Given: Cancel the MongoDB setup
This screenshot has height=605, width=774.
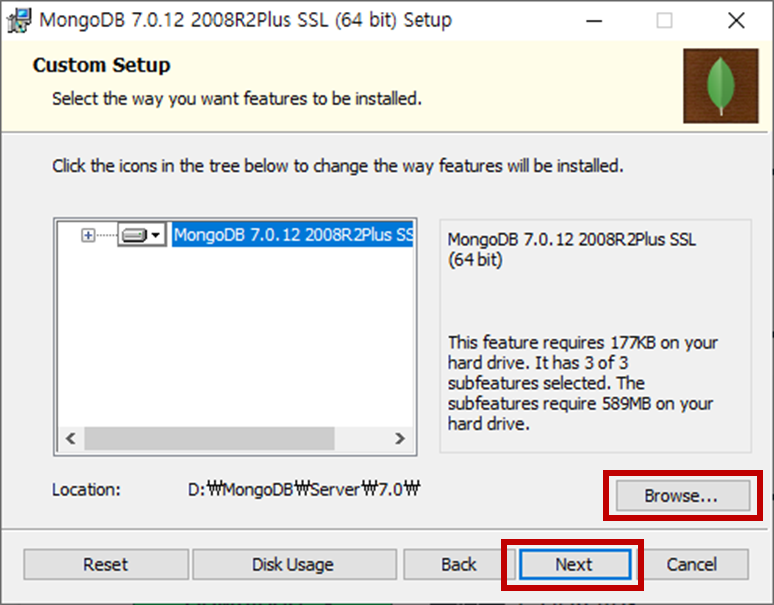Looking at the screenshot, I should pyautogui.click(x=692, y=564).
